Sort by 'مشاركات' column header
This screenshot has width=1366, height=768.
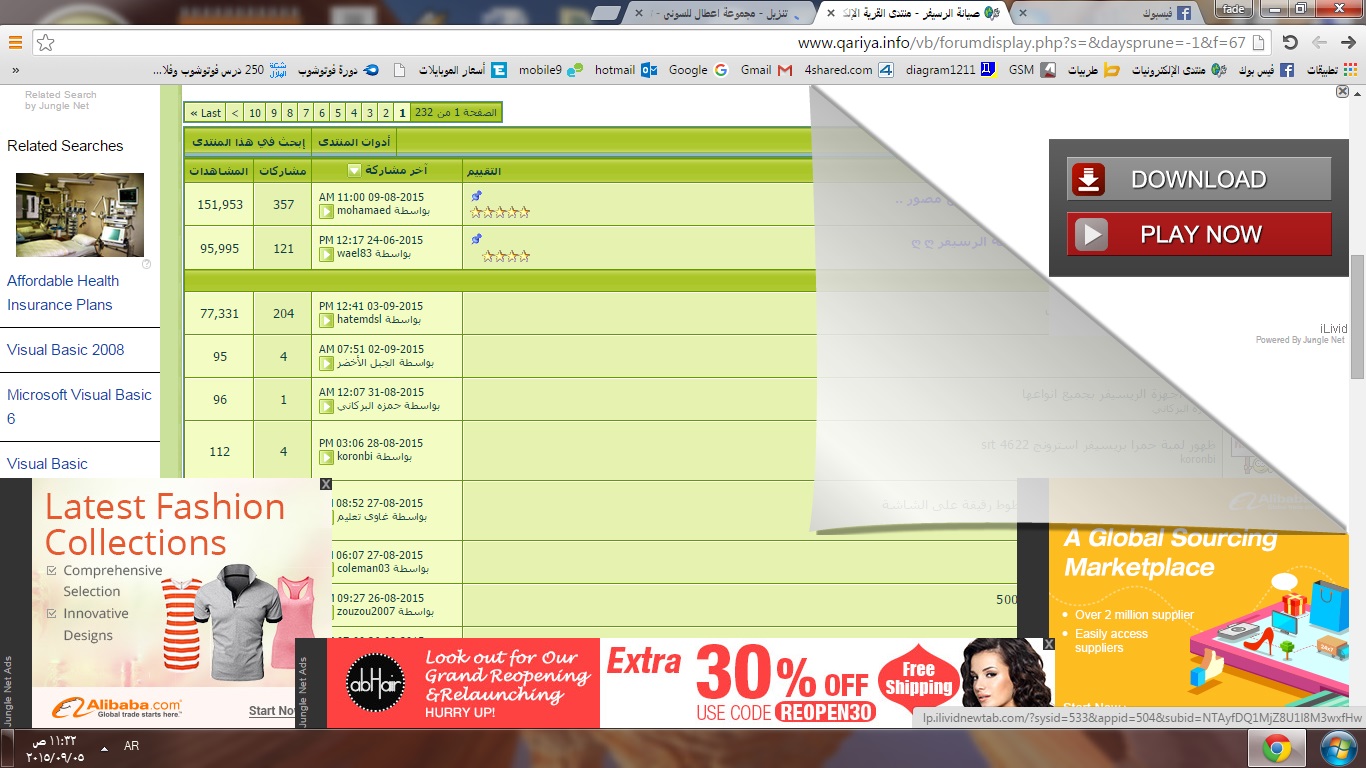coord(283,171)
